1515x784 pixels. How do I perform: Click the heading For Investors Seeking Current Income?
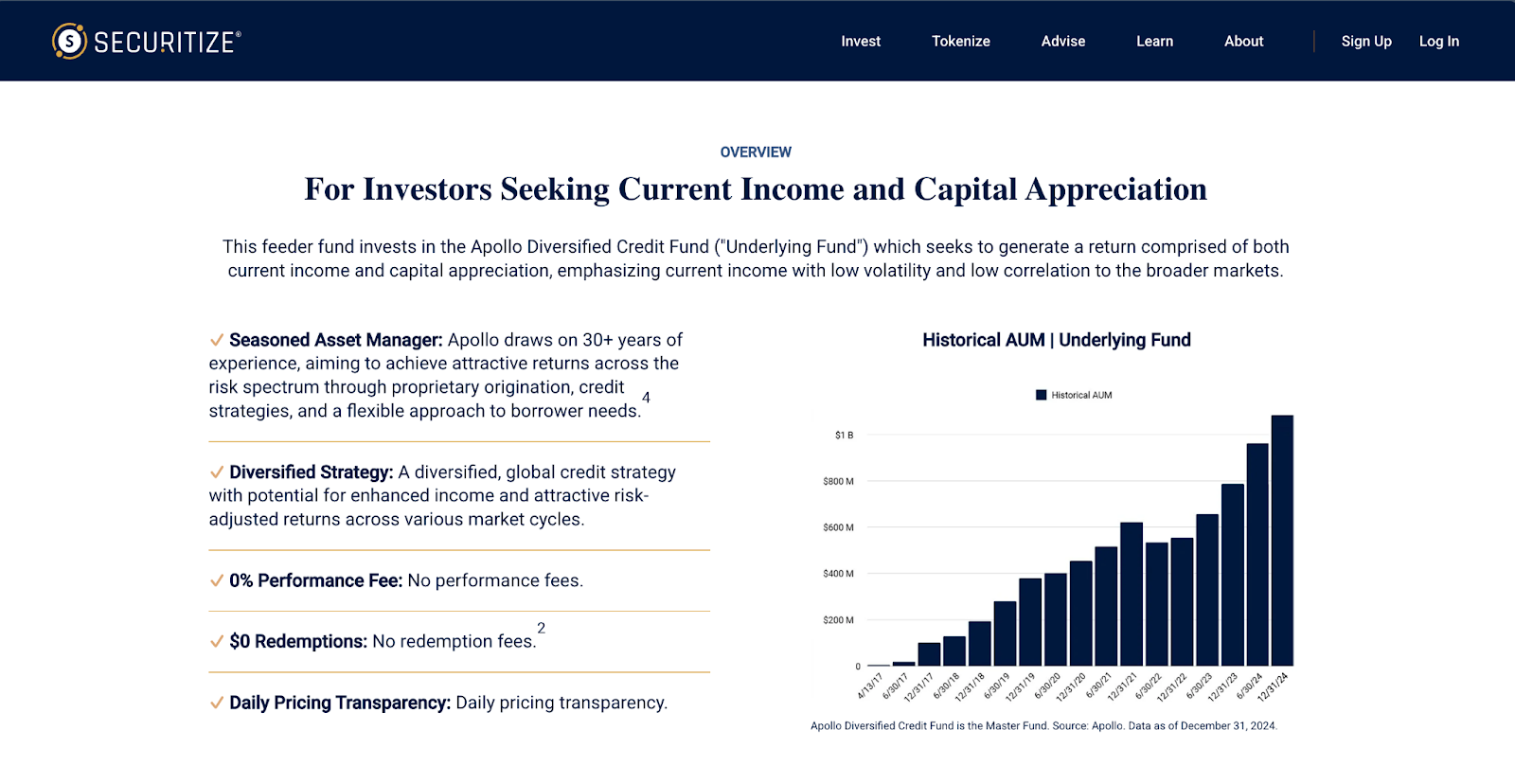756,189
